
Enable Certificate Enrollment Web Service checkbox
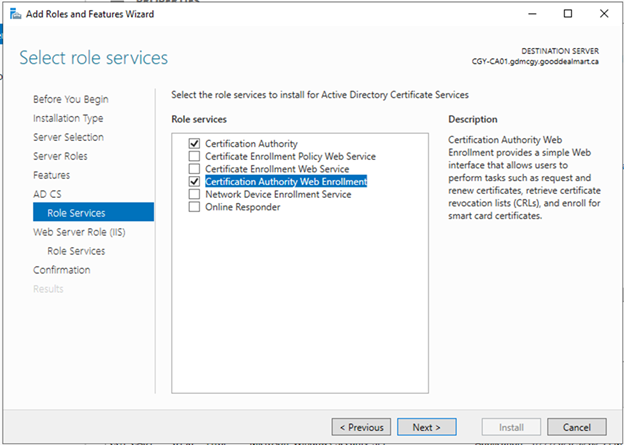point(194,169)
